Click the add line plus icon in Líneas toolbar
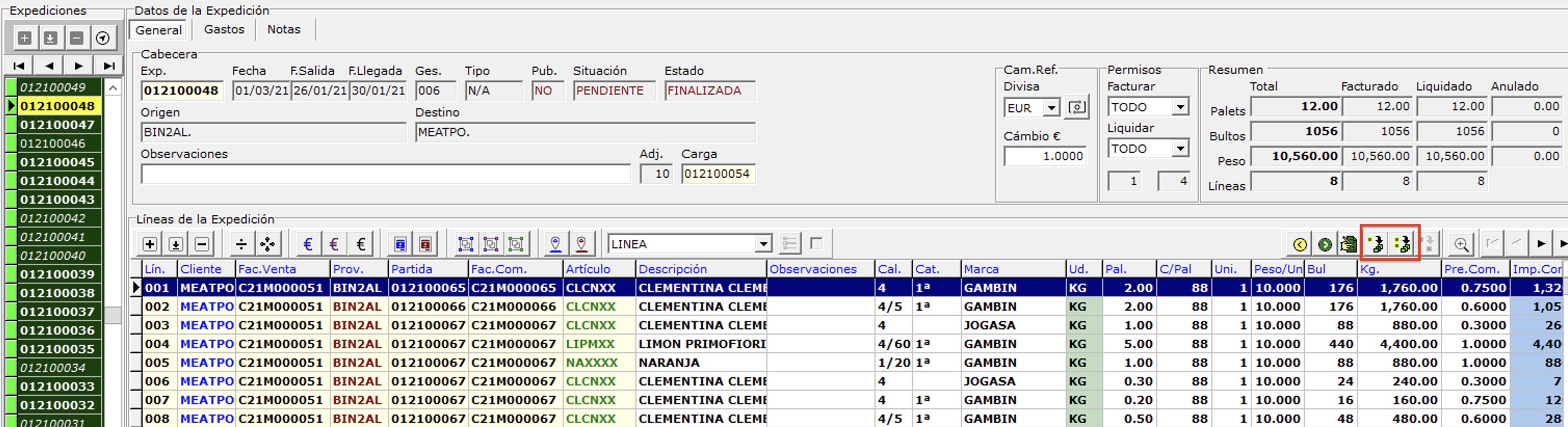Screen dimensions: 1568x427 (x=150, y=244)
